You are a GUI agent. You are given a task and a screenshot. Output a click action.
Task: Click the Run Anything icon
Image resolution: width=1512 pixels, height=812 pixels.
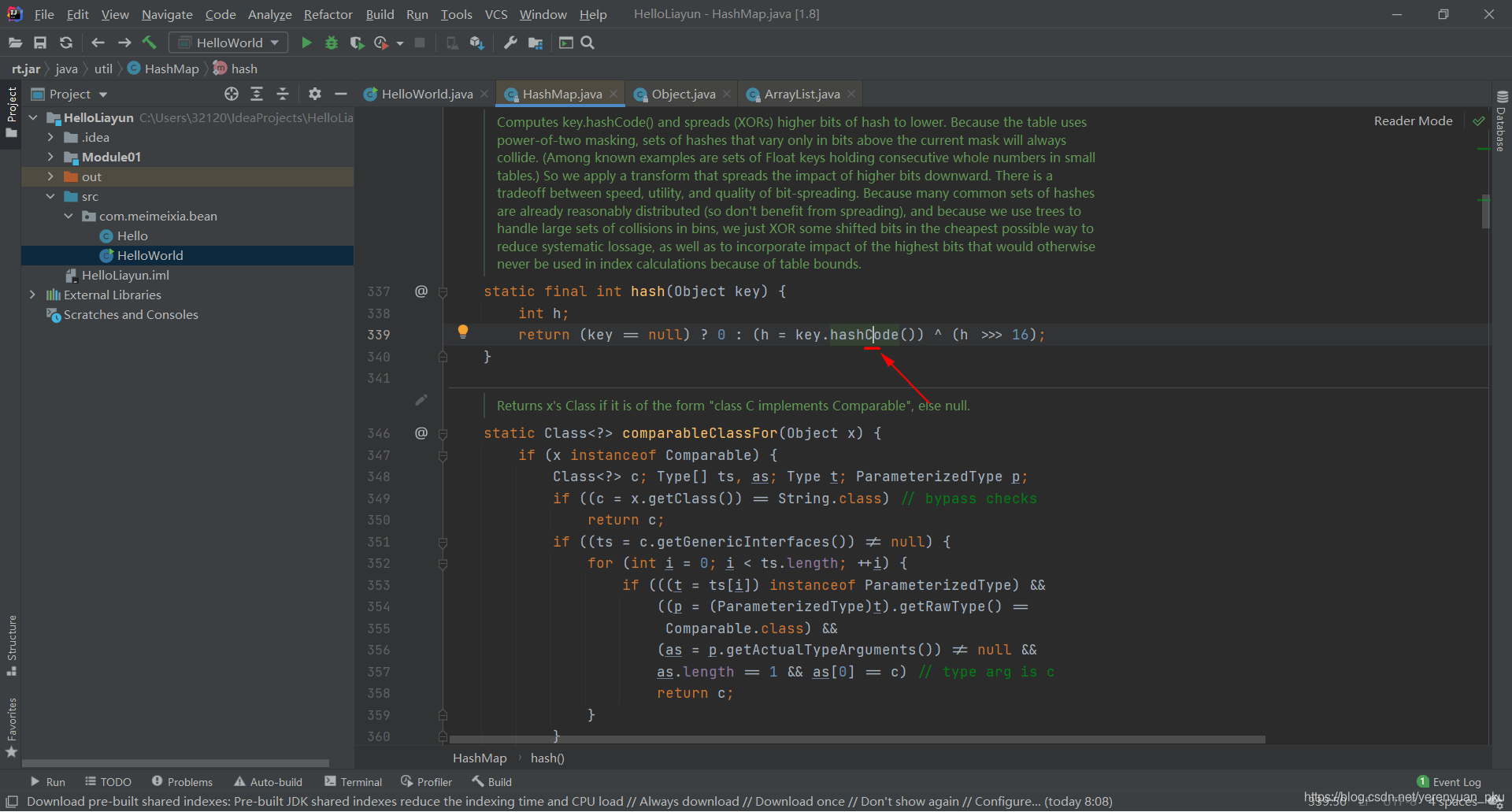click(x=565, y=43)
